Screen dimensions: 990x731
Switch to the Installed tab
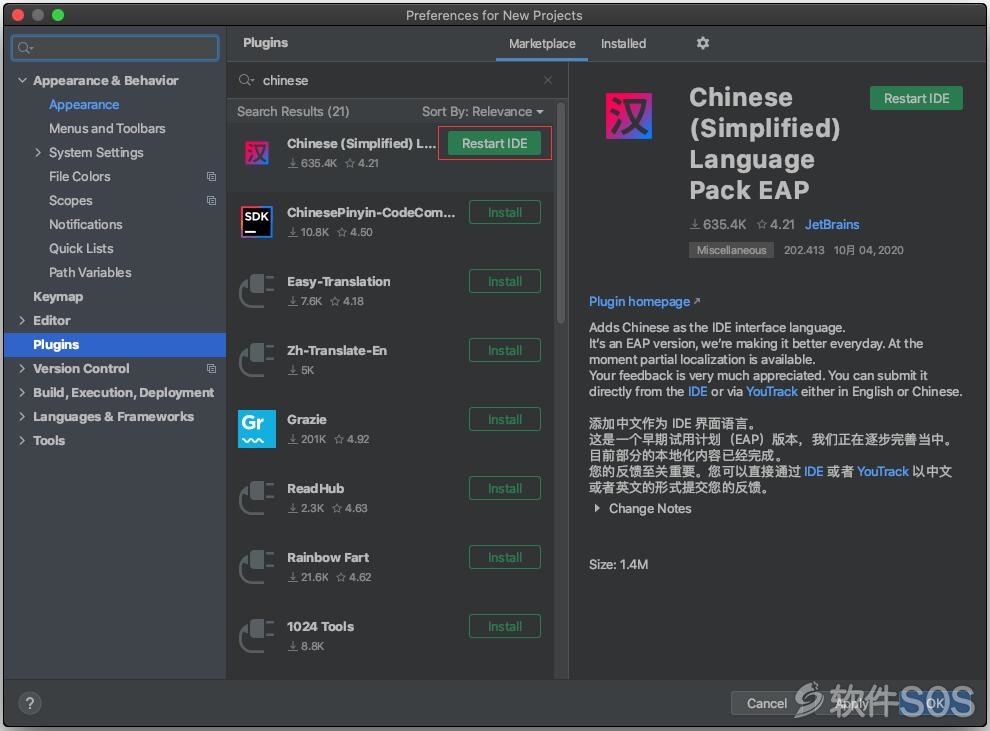tap(623, 44)
